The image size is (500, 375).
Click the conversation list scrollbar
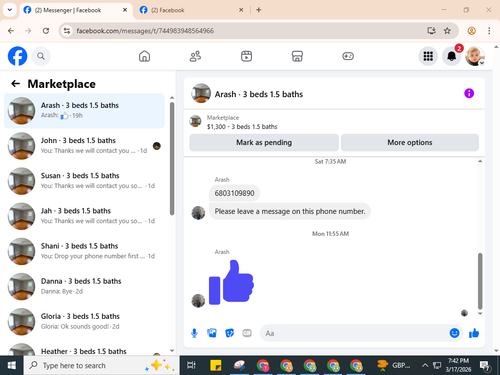[172, 158]
